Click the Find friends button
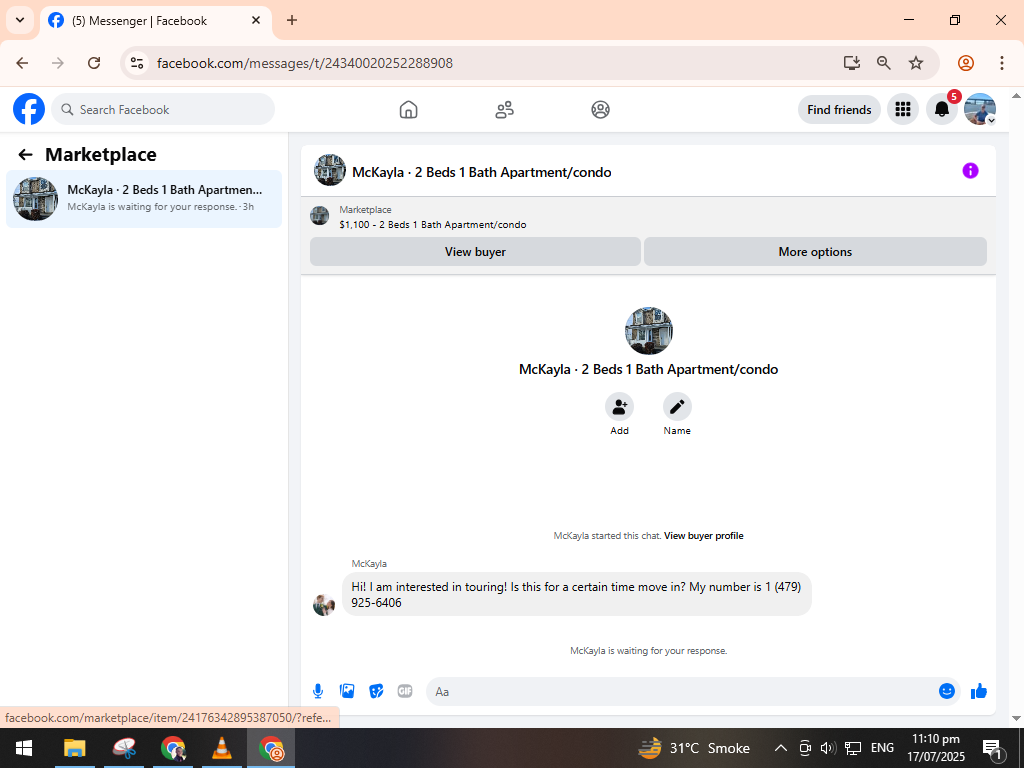This screenshot has width=1024, height=768. tap(839, 110)
